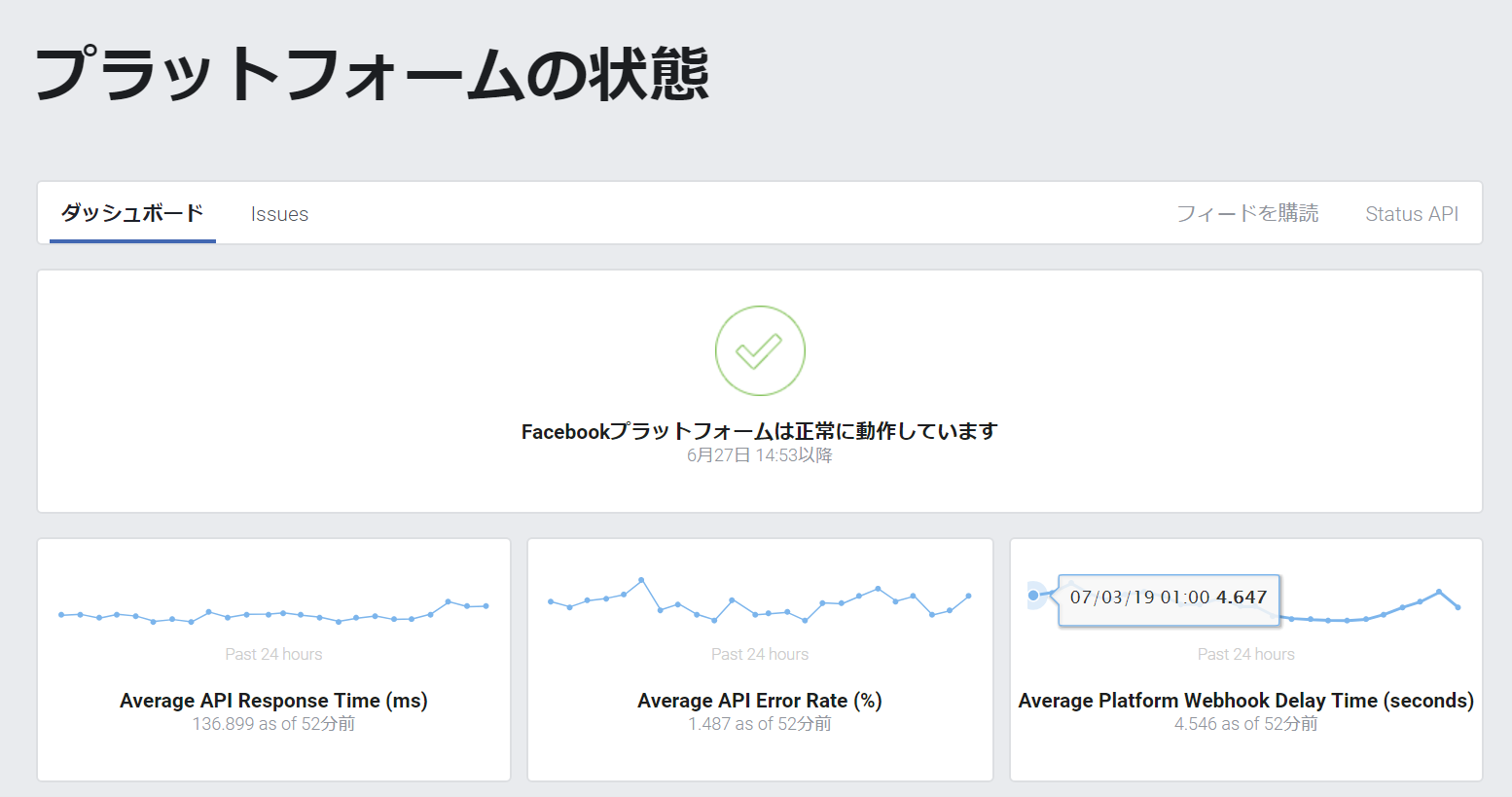
Task: Switch to the ダッシュボード tab
Action: 132,213
